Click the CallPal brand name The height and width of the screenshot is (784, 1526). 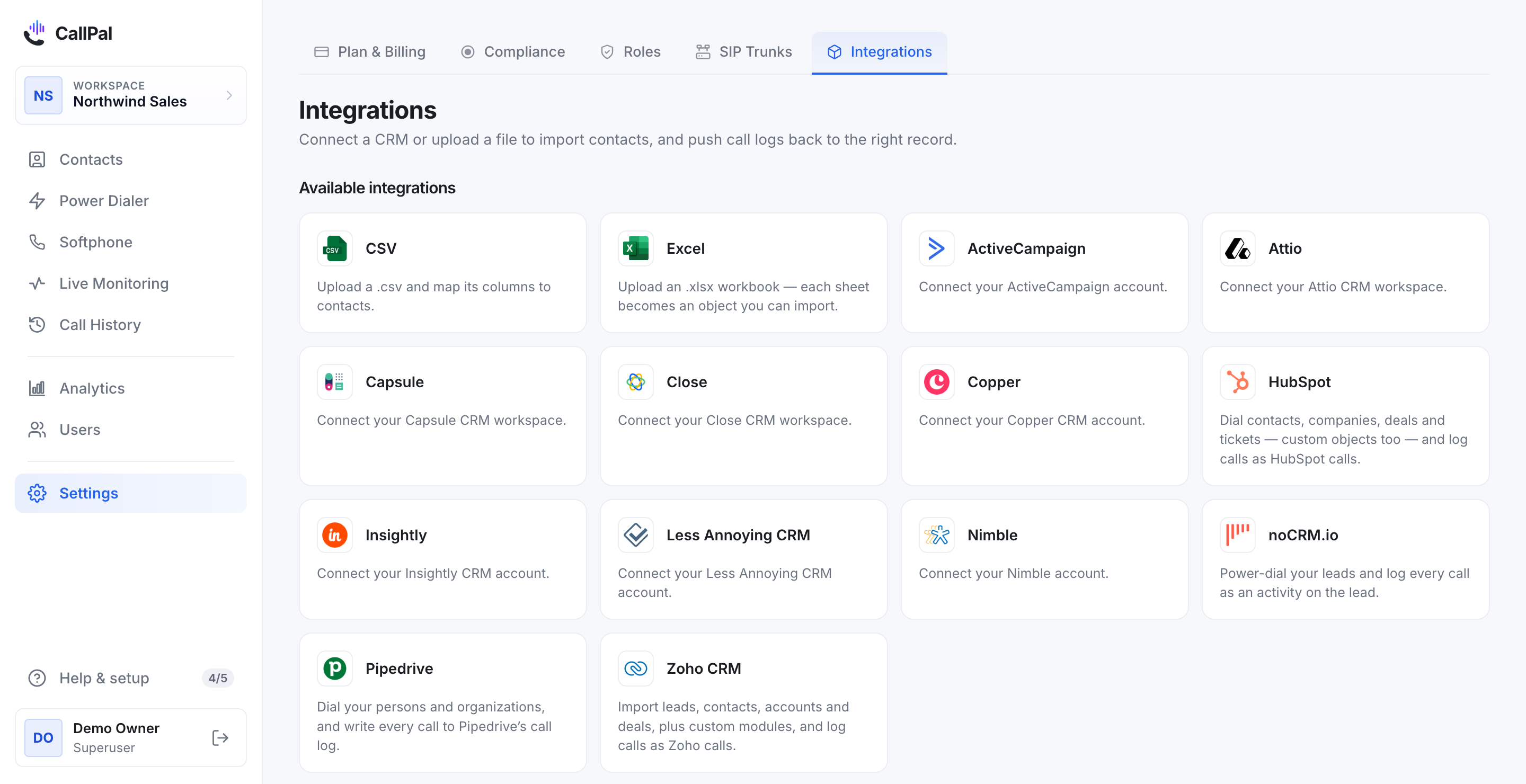coord(84,33)
